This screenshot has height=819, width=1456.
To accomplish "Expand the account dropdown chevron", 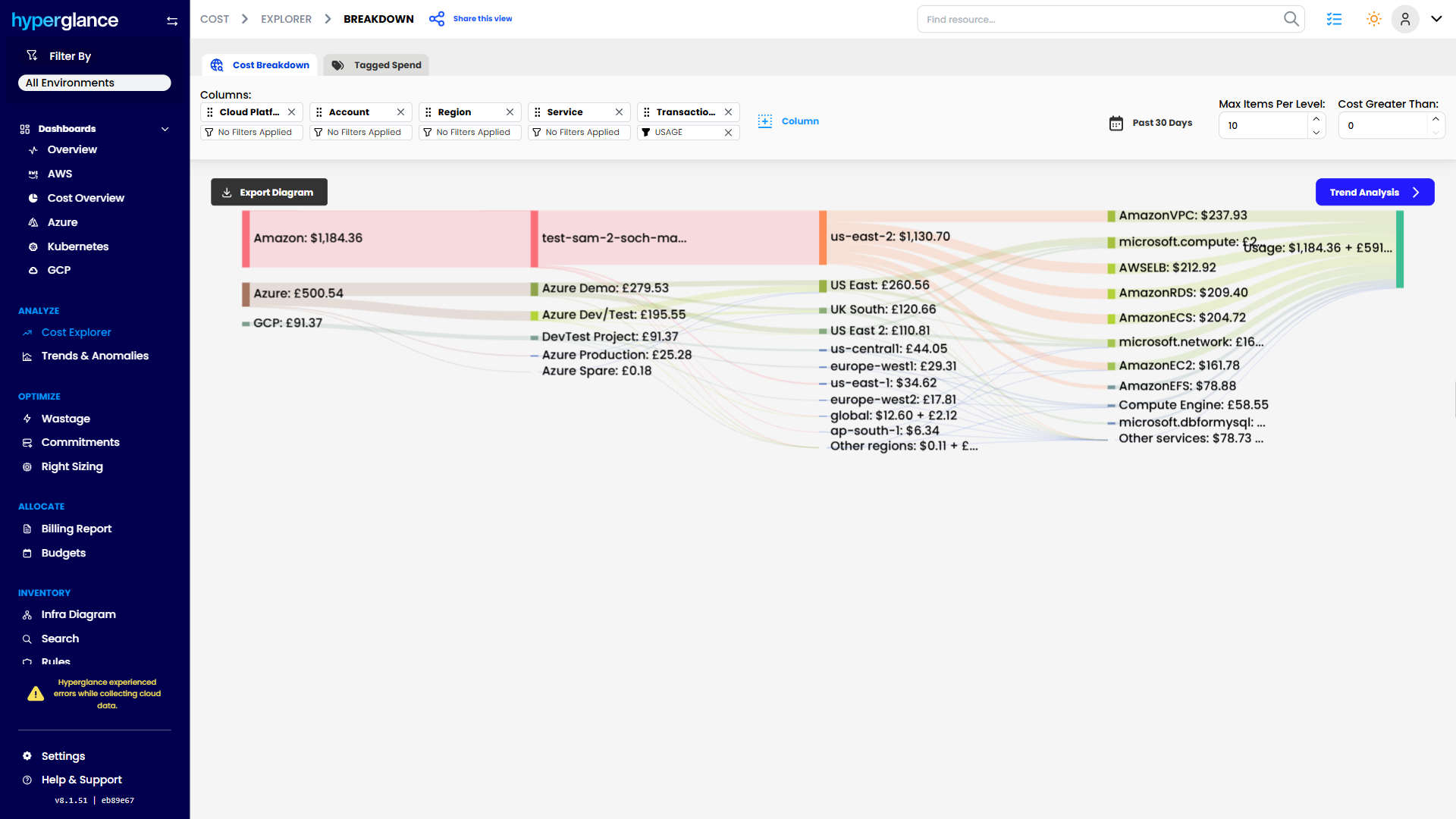I will [1436, 19].
